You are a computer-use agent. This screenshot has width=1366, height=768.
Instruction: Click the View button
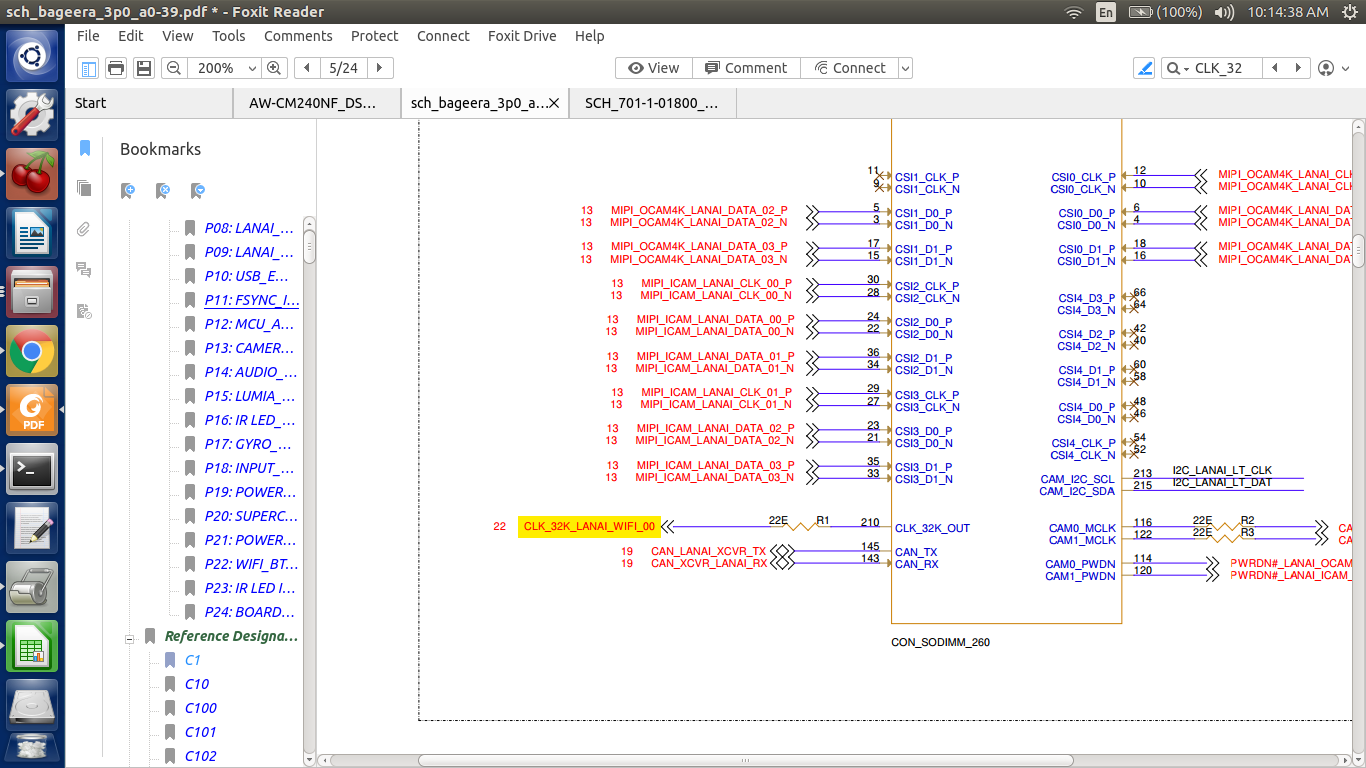click(x=653, y=68)
